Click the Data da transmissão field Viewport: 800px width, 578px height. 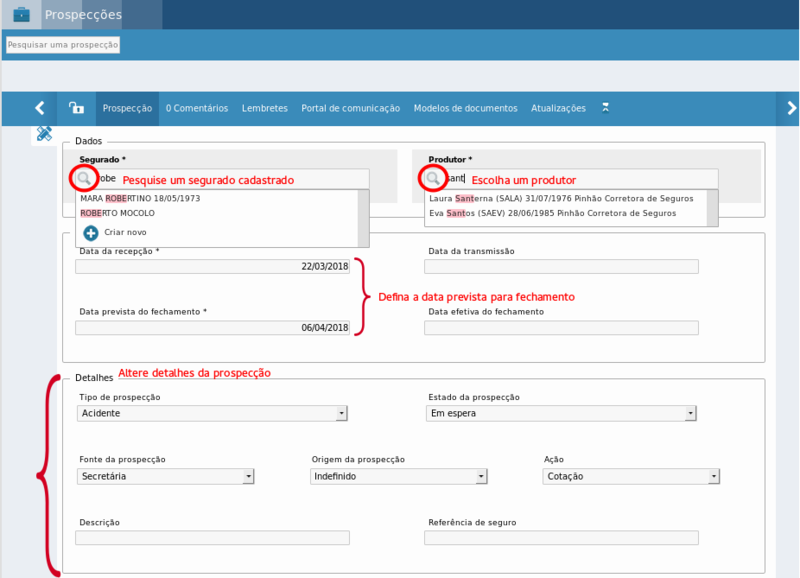(x=561, y=266)
